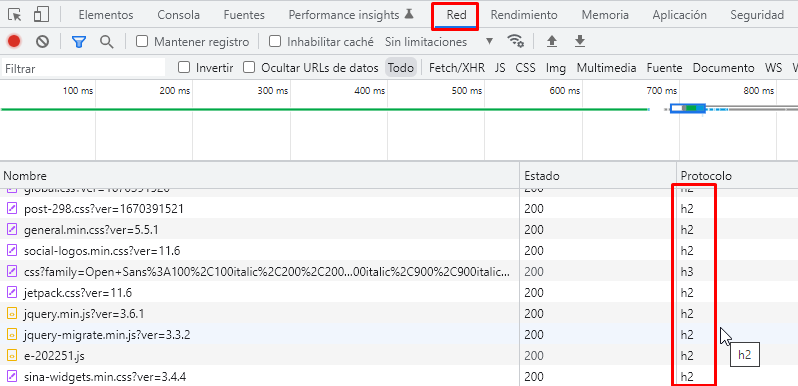The width and height of the screenshot is (798, 386).
Task: Click the blue selection window in timeline overview
Action: [x=688, y=108]
